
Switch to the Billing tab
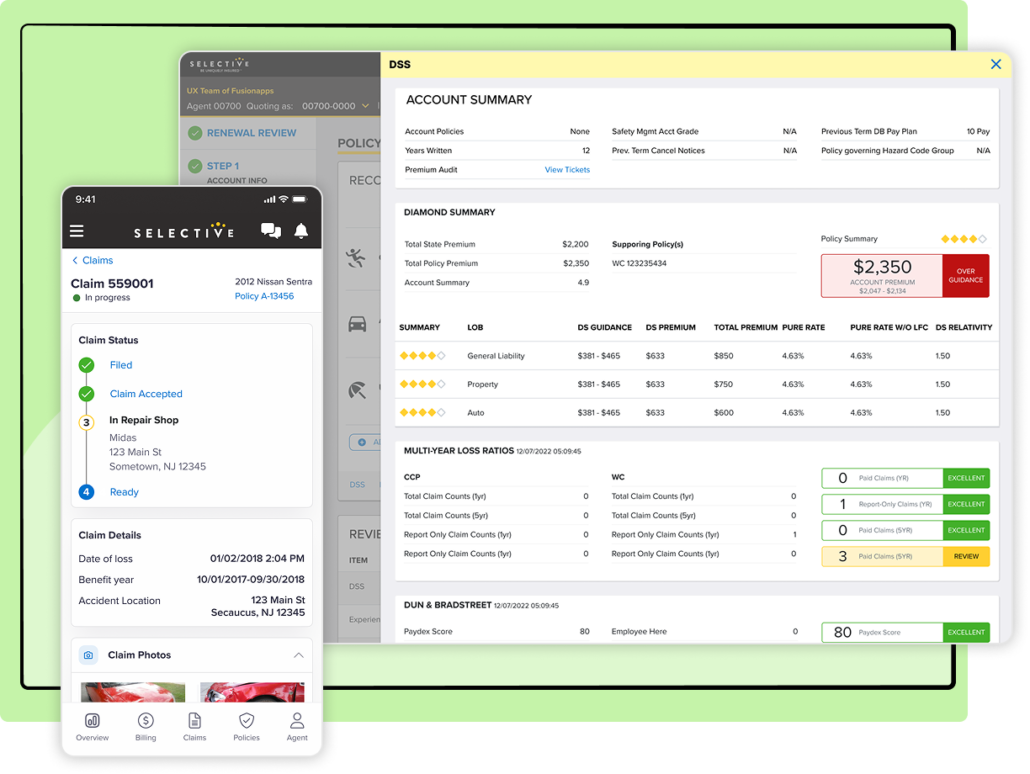[146, 727]
